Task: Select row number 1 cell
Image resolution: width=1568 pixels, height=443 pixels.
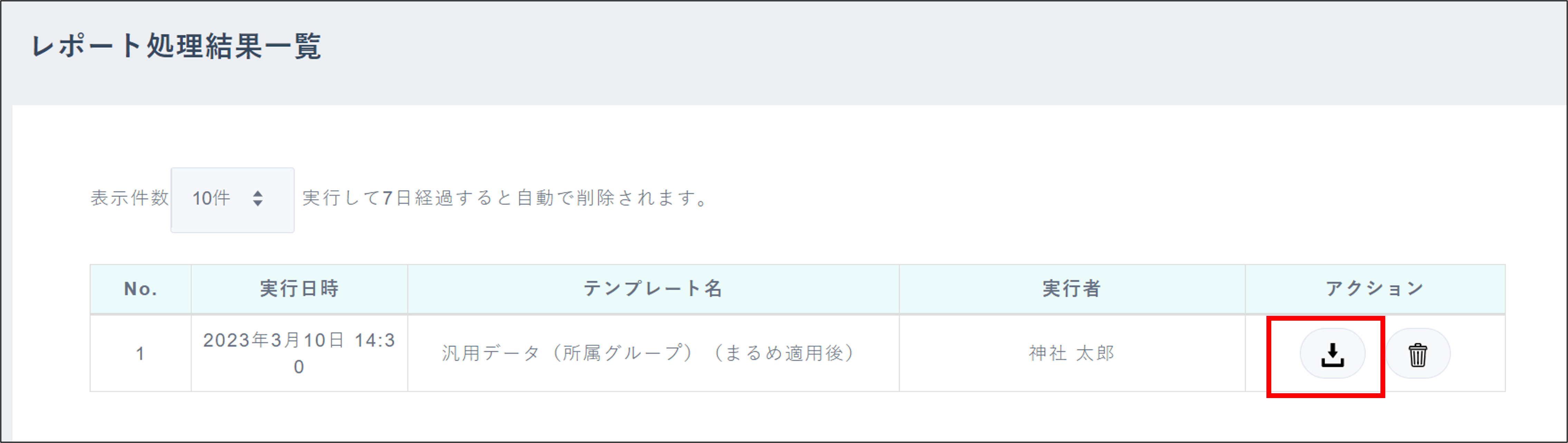Action: (141, 354)
